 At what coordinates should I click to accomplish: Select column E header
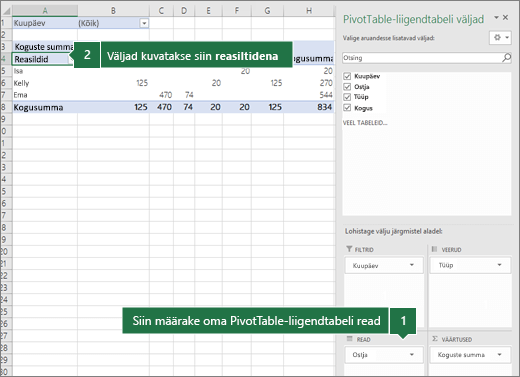click(208, 11)
